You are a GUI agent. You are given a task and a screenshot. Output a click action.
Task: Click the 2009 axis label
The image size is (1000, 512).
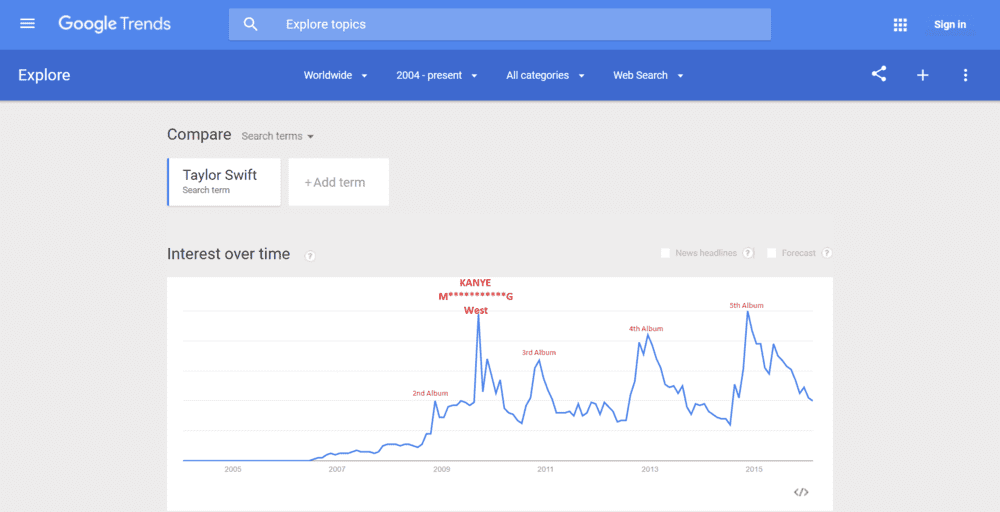coord(441,469)
